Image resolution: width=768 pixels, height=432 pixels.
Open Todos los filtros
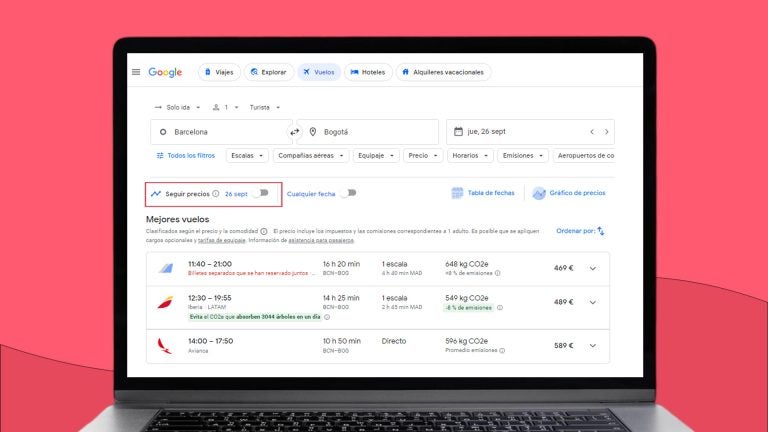click(x=186, y=155)
